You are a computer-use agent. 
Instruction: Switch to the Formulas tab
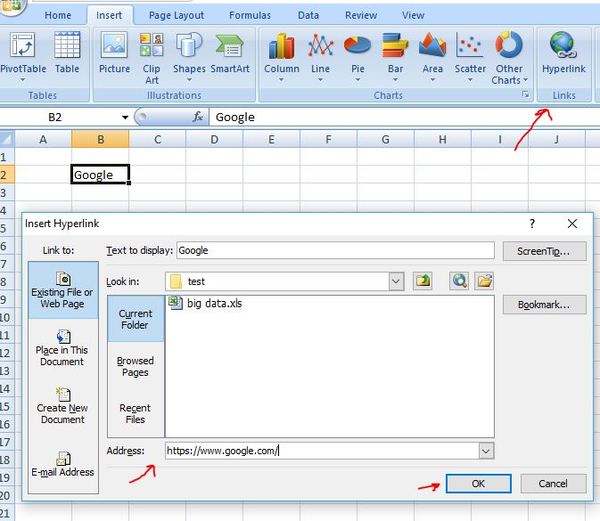click(x=250, y=15)
